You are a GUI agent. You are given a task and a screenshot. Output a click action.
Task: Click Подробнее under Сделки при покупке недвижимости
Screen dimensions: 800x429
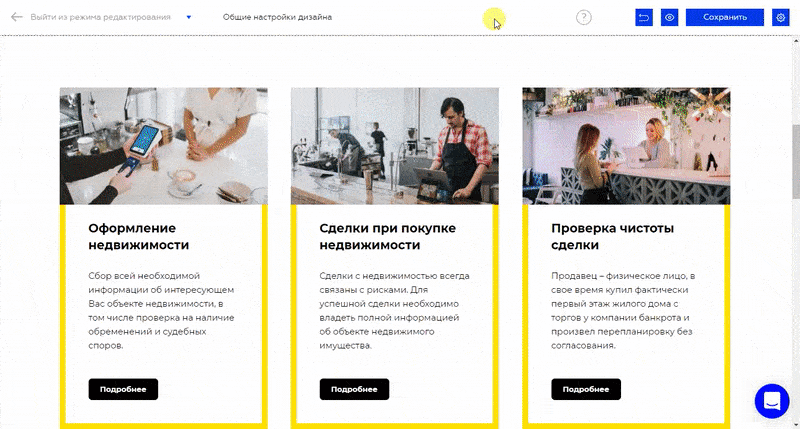pyautogui.click(x=354, y=389)
